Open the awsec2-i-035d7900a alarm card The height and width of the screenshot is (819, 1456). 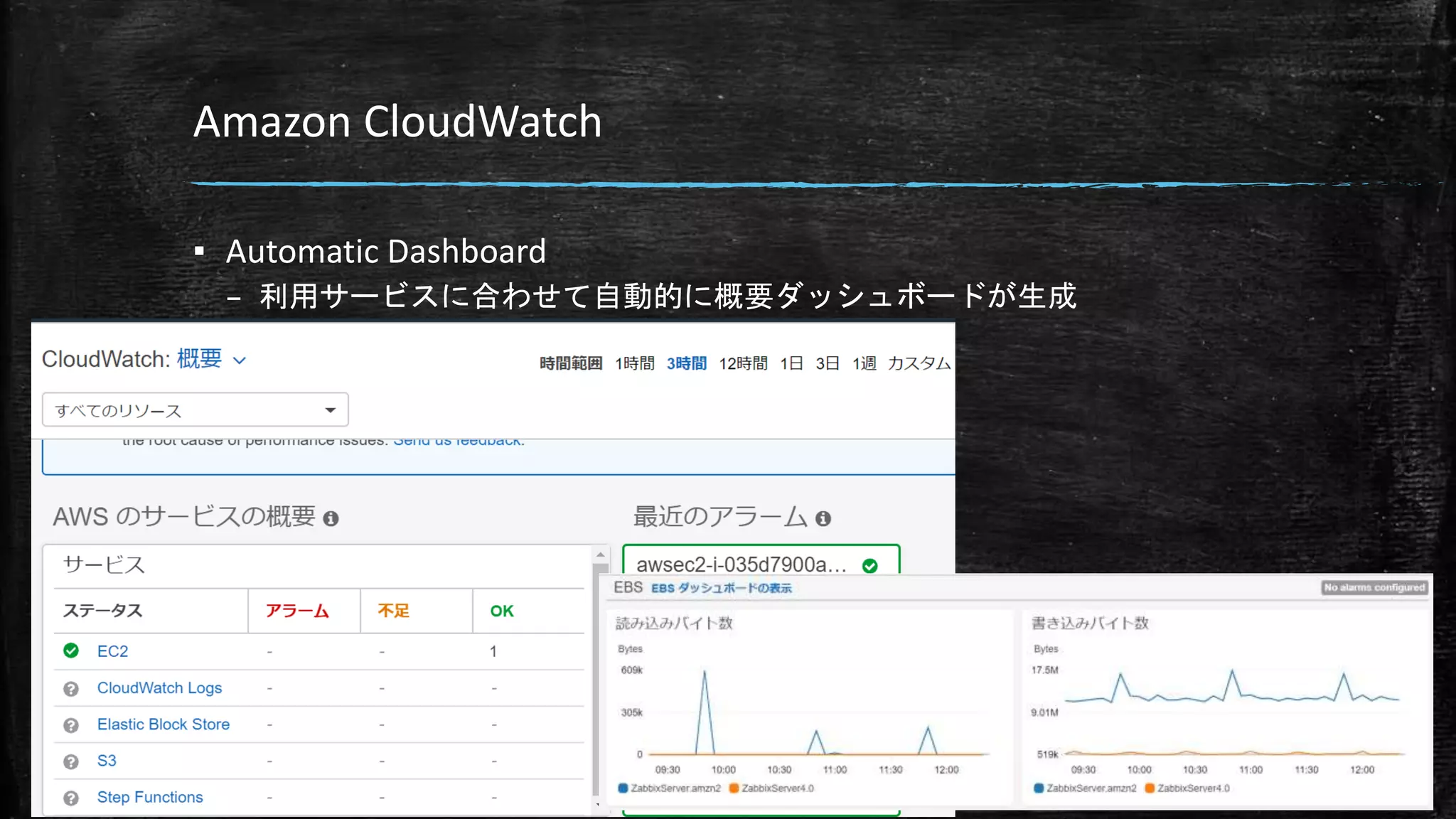(x=761, y=560)
